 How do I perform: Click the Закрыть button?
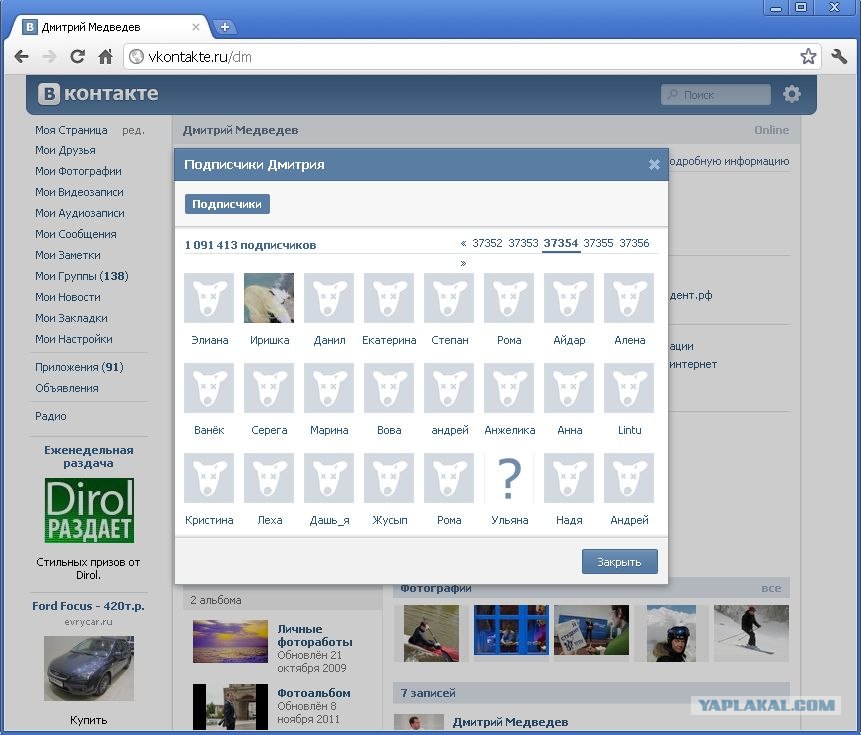click(619, 562)
